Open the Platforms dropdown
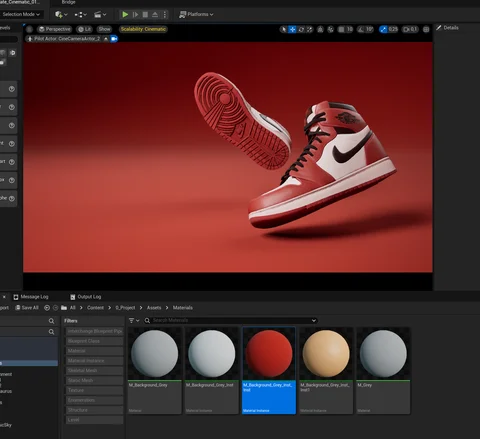480x439 pixels. click(x=196, y=14)
